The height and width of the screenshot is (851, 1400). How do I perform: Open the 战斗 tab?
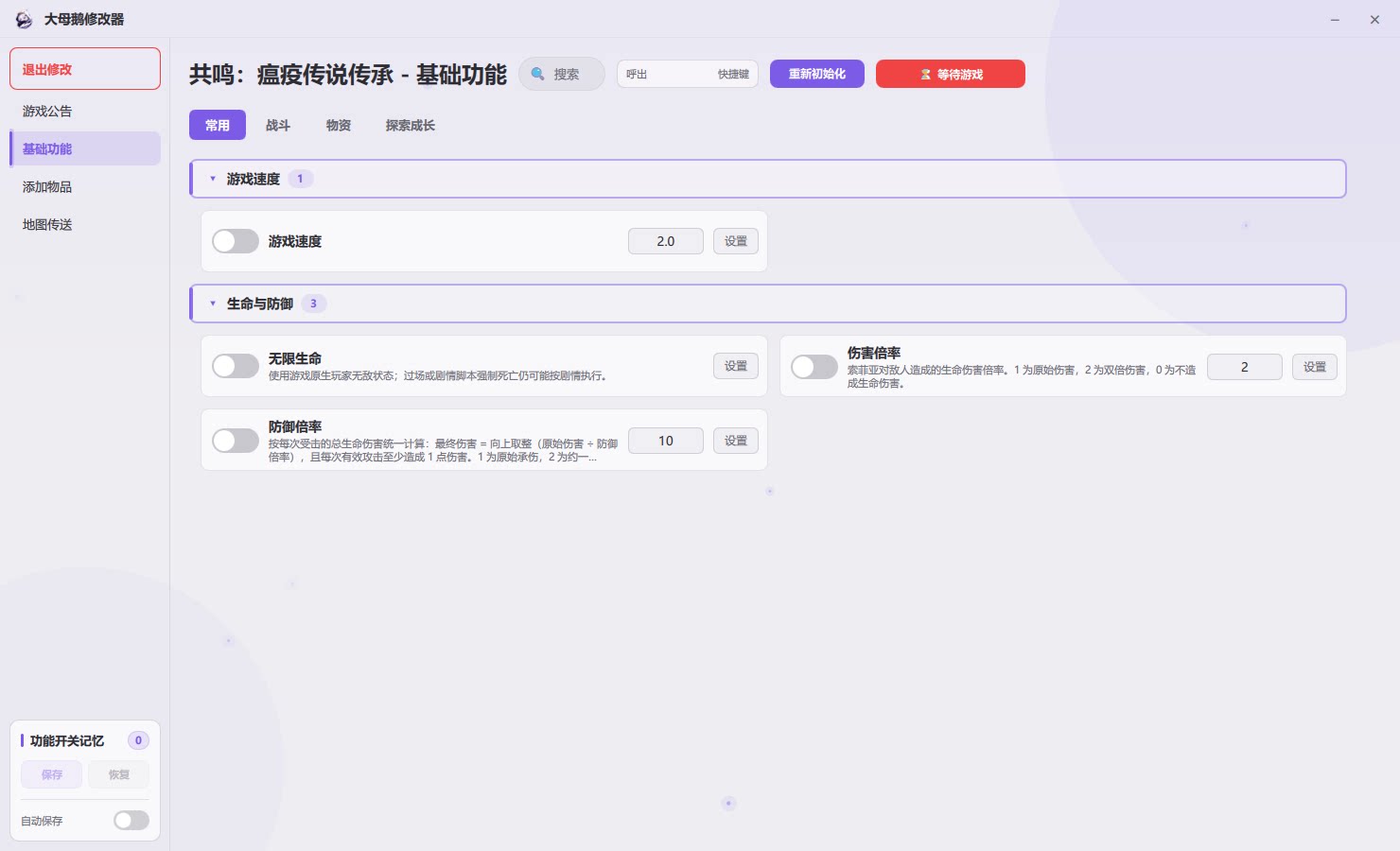click(x=278, y=125)
